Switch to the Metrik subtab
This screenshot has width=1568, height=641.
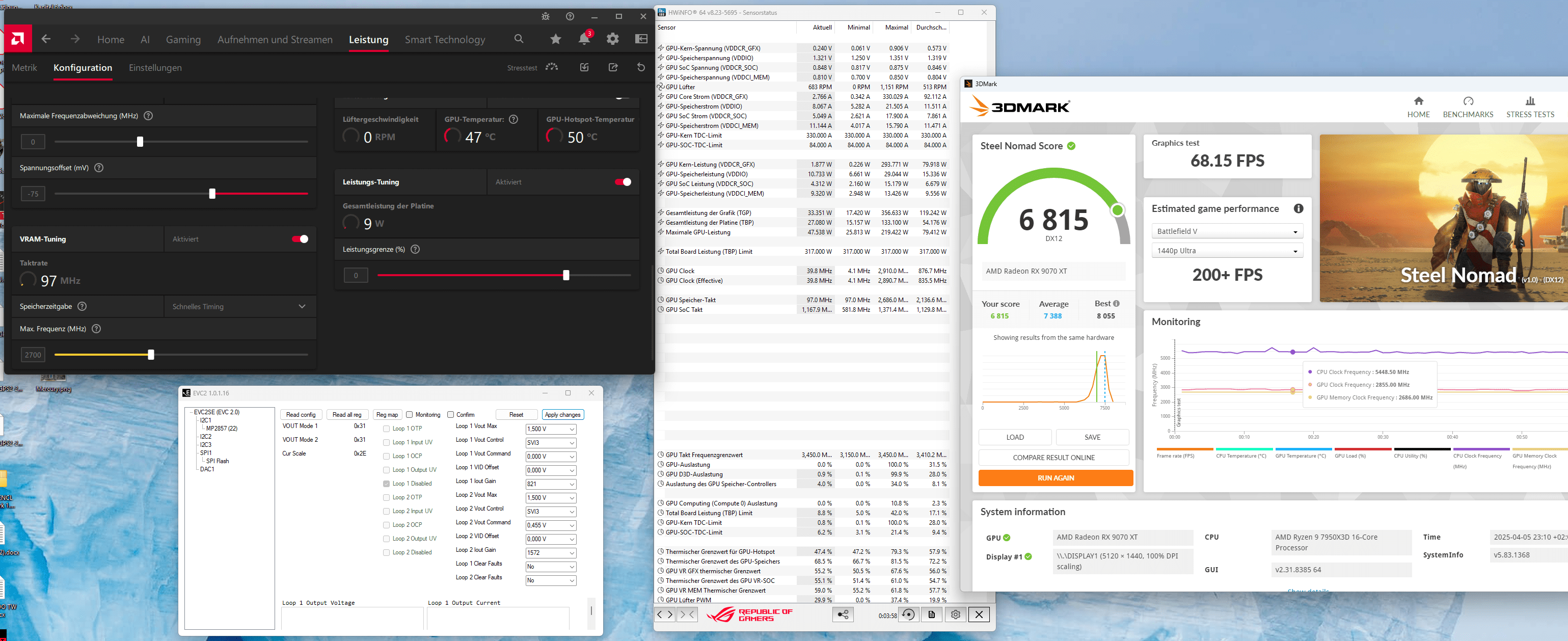click(24, 68)
